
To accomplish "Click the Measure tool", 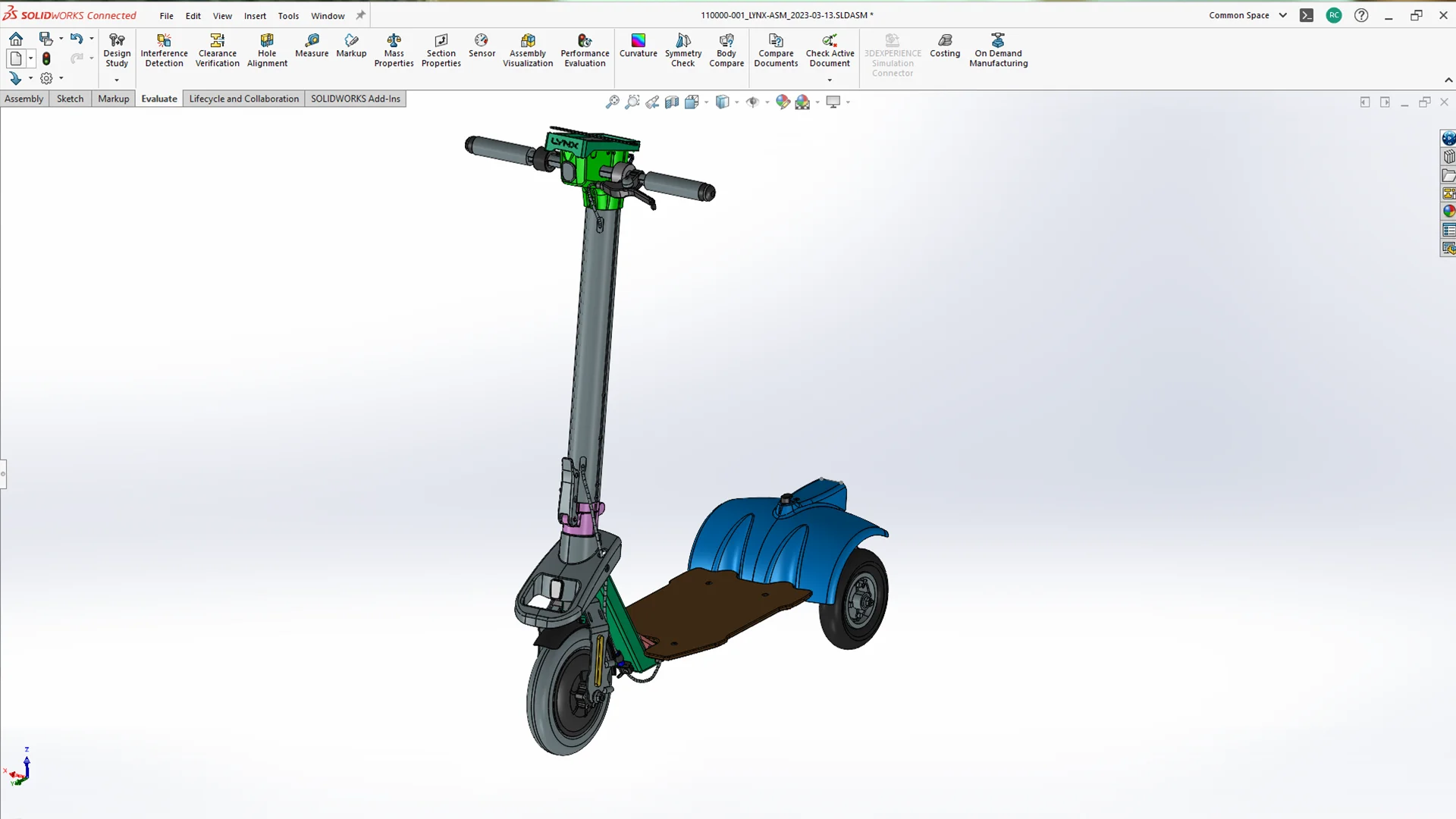I will 312,45.
